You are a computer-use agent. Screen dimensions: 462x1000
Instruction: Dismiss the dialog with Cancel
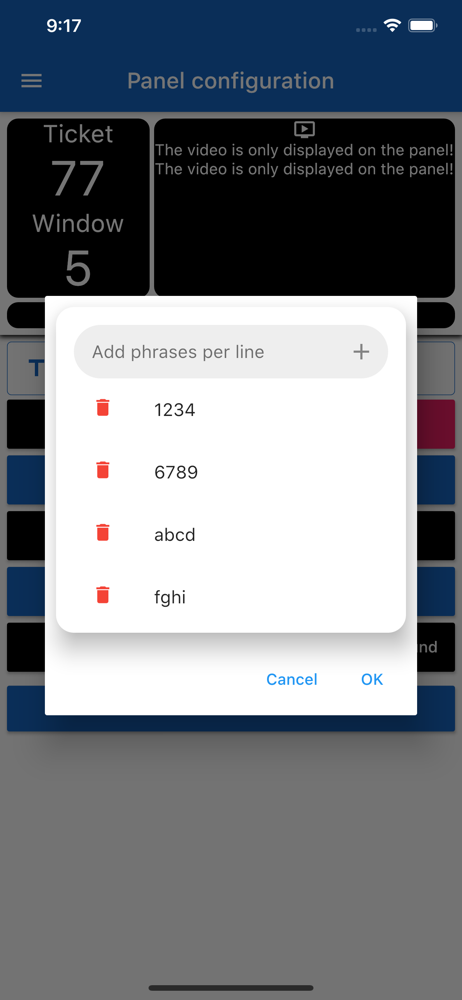(292, 679)
